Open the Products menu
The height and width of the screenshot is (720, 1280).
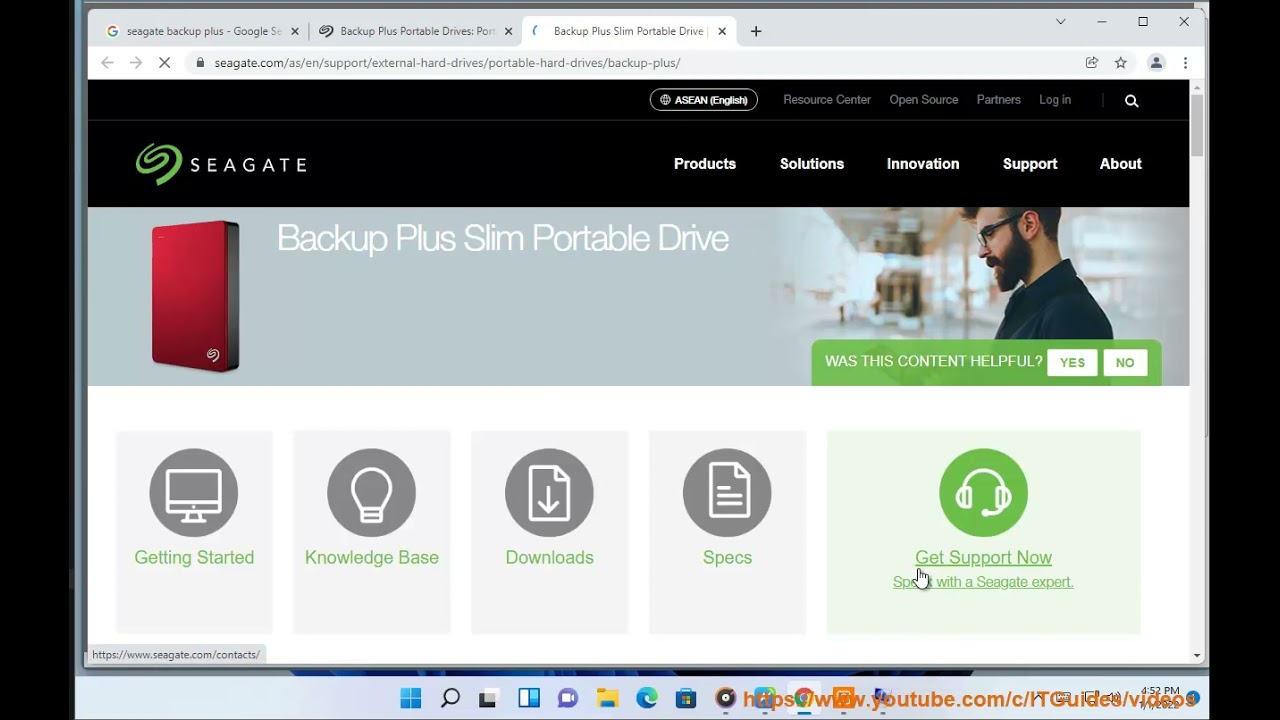point(705,164)
